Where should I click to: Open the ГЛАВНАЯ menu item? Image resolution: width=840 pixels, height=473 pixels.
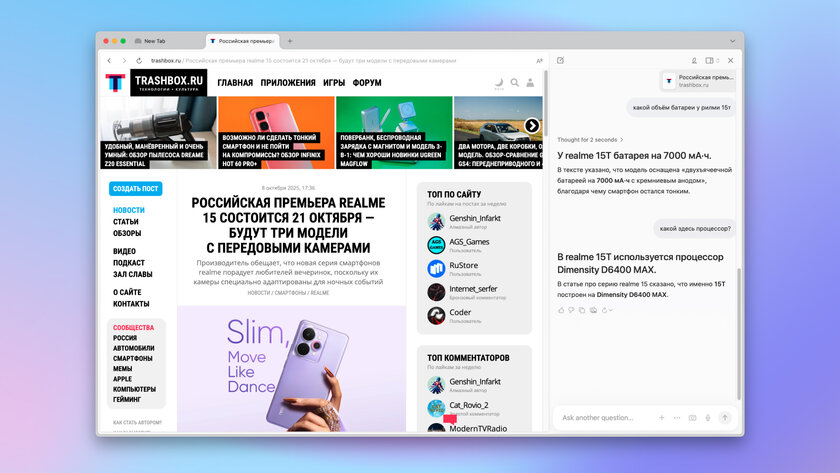(x=235, y=82)
